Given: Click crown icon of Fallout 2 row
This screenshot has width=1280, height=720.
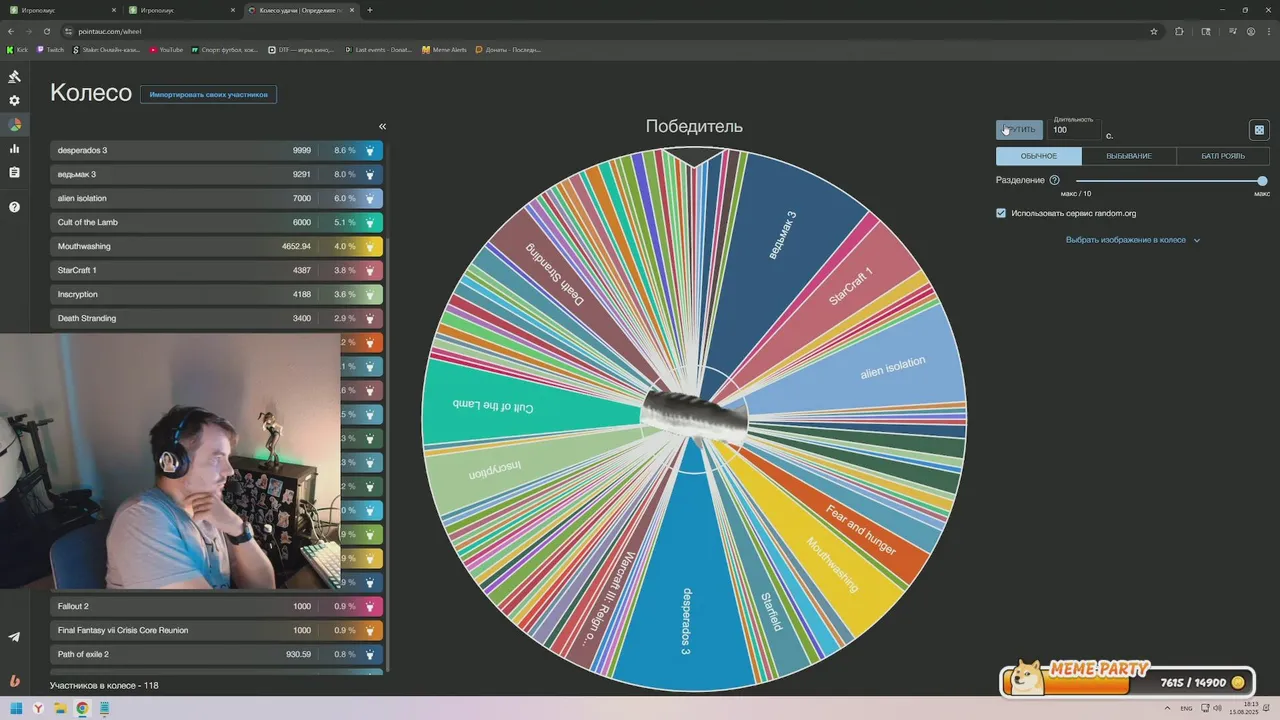Looking at the screenshot, I should [370, 606].
